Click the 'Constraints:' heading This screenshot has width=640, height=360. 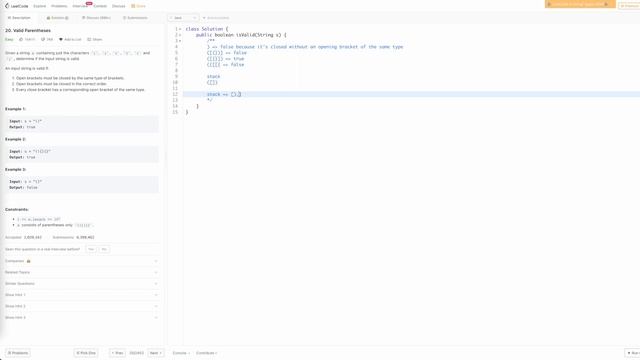coord(17,209)
